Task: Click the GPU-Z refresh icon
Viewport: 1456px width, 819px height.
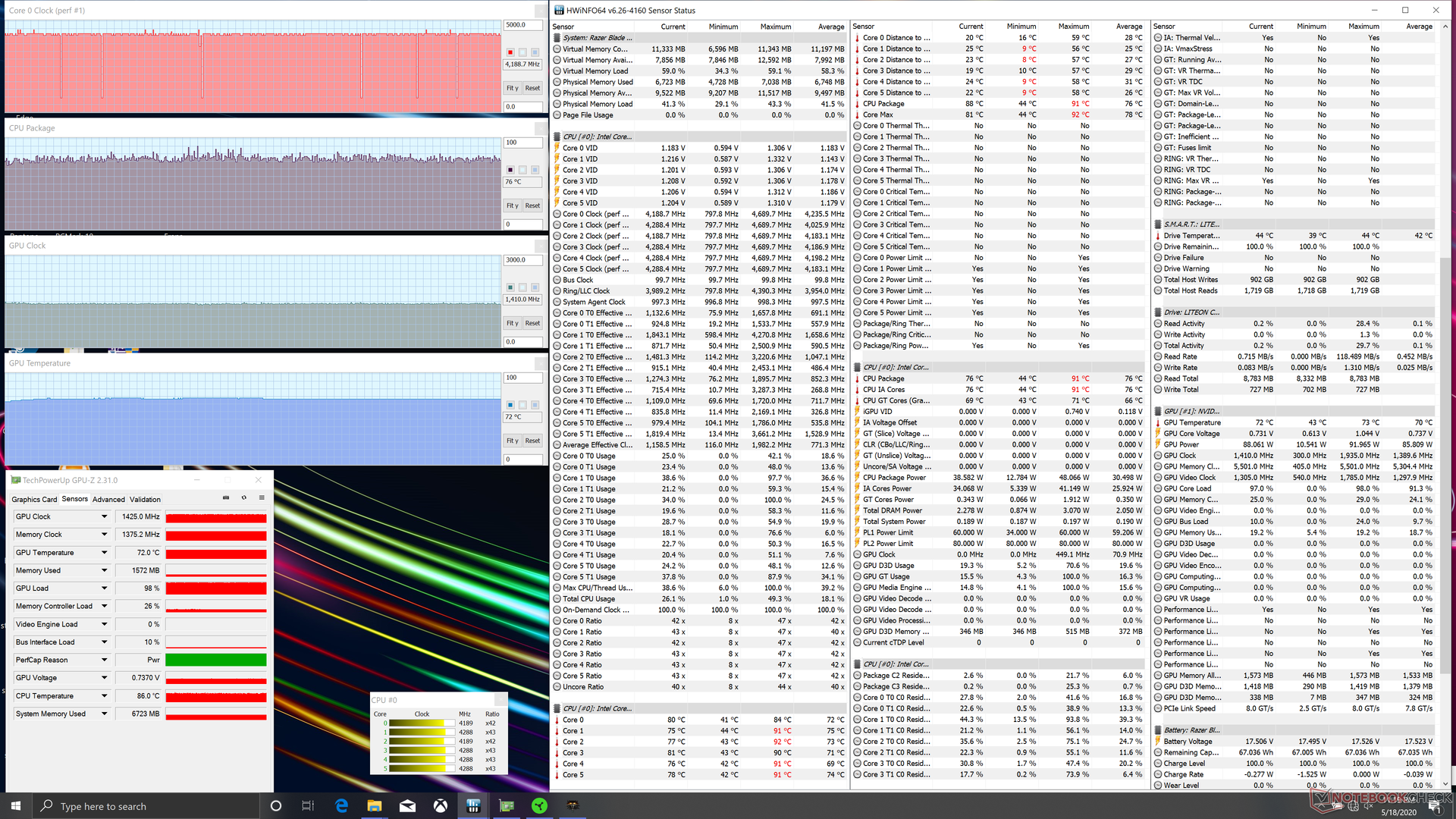Action: point(243,498)
